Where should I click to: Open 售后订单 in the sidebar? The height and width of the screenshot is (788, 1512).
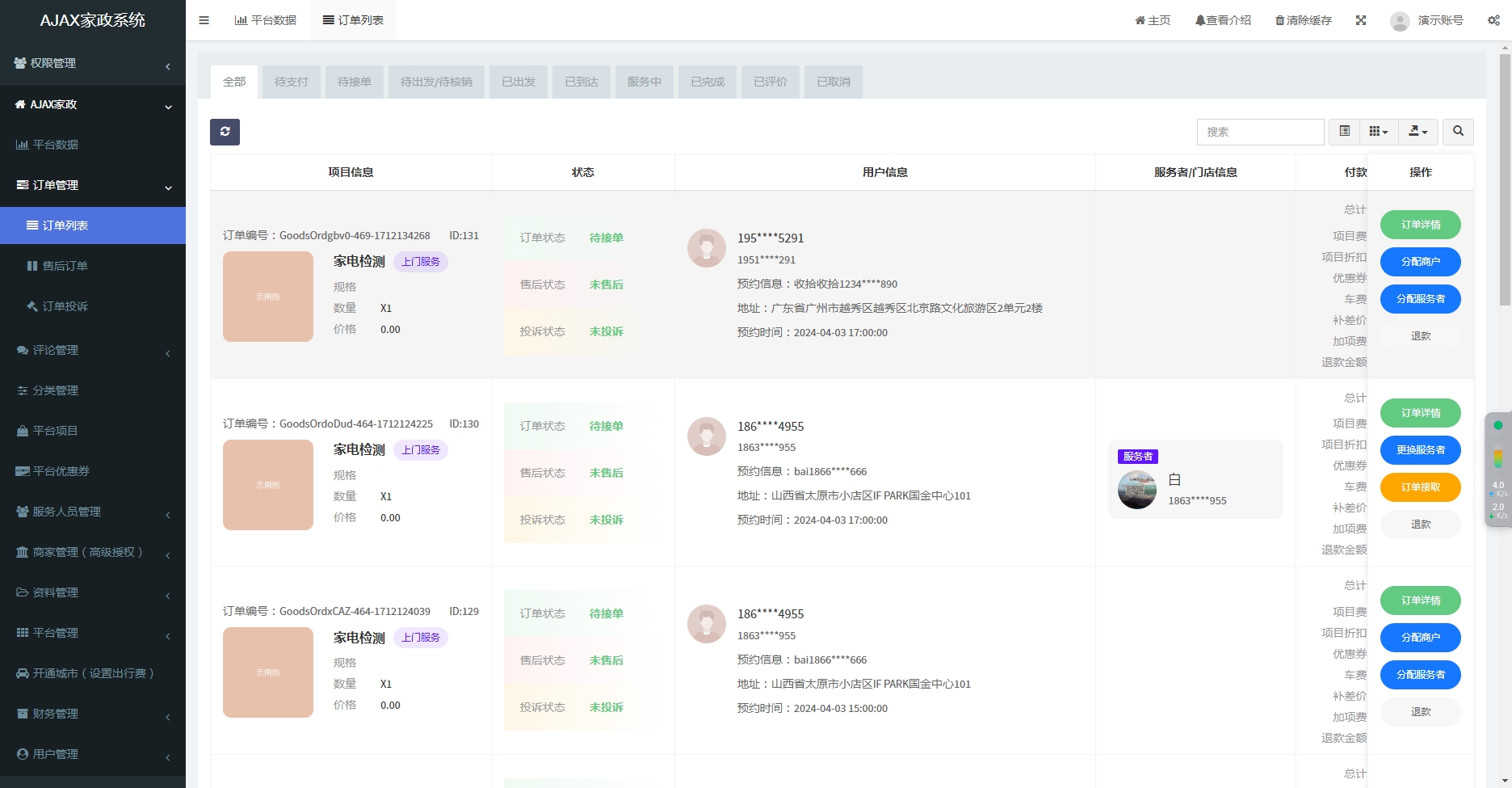pyautogui.click(x=65, y=266)
